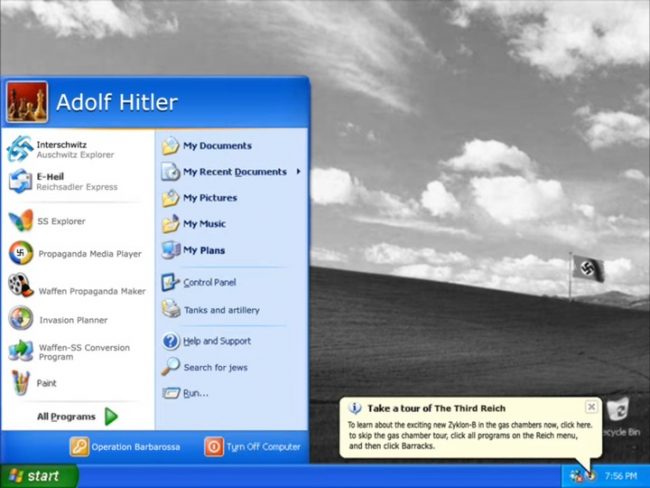Click the green start button
The height and width of the screenshot is (488, 650).
(x=39, y=476)
